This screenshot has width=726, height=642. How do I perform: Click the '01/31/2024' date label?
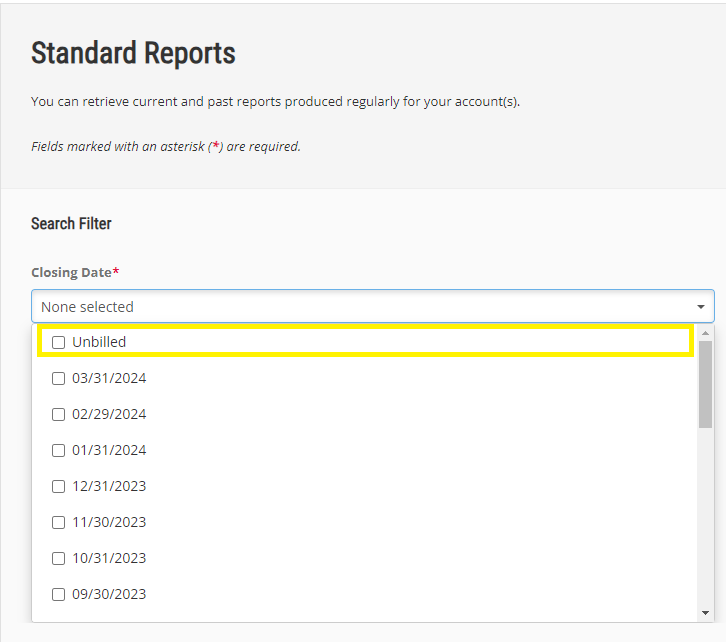coord(109,450)
